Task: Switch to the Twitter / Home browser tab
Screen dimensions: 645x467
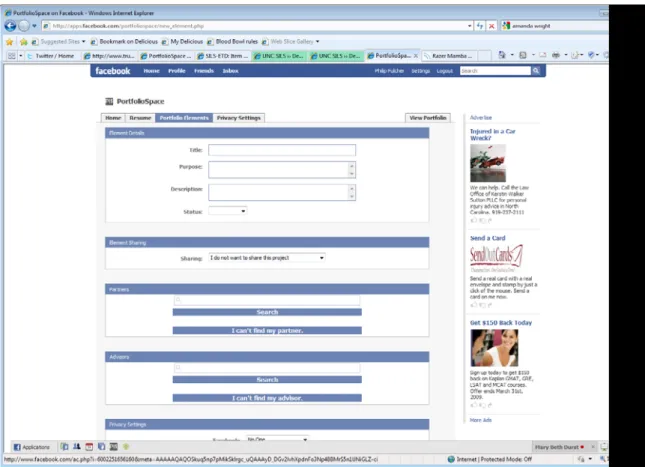Action: (53, 56)
